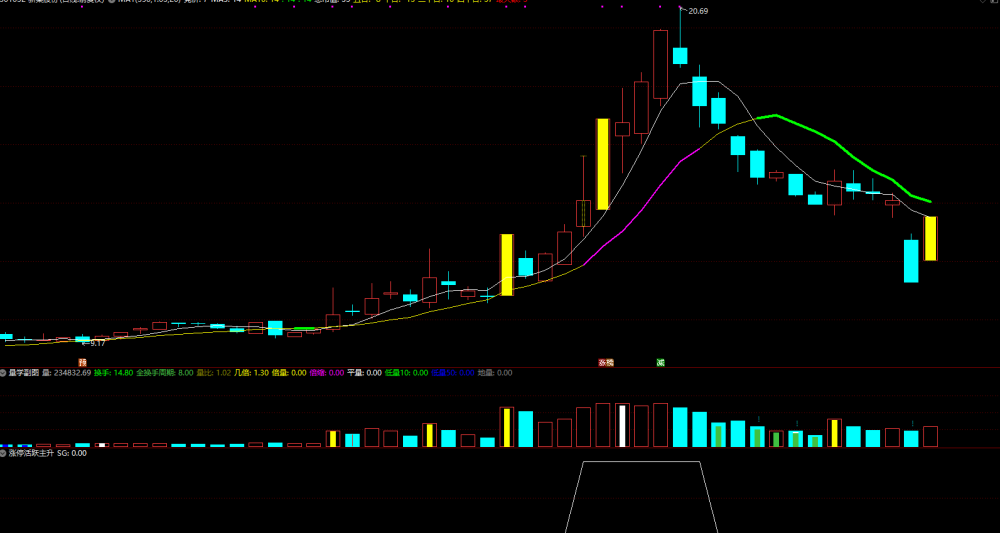This screenshot has width=1000, height=533.
Task: Click the 量比: 1.02 value
Action: [x=214, y=372]
